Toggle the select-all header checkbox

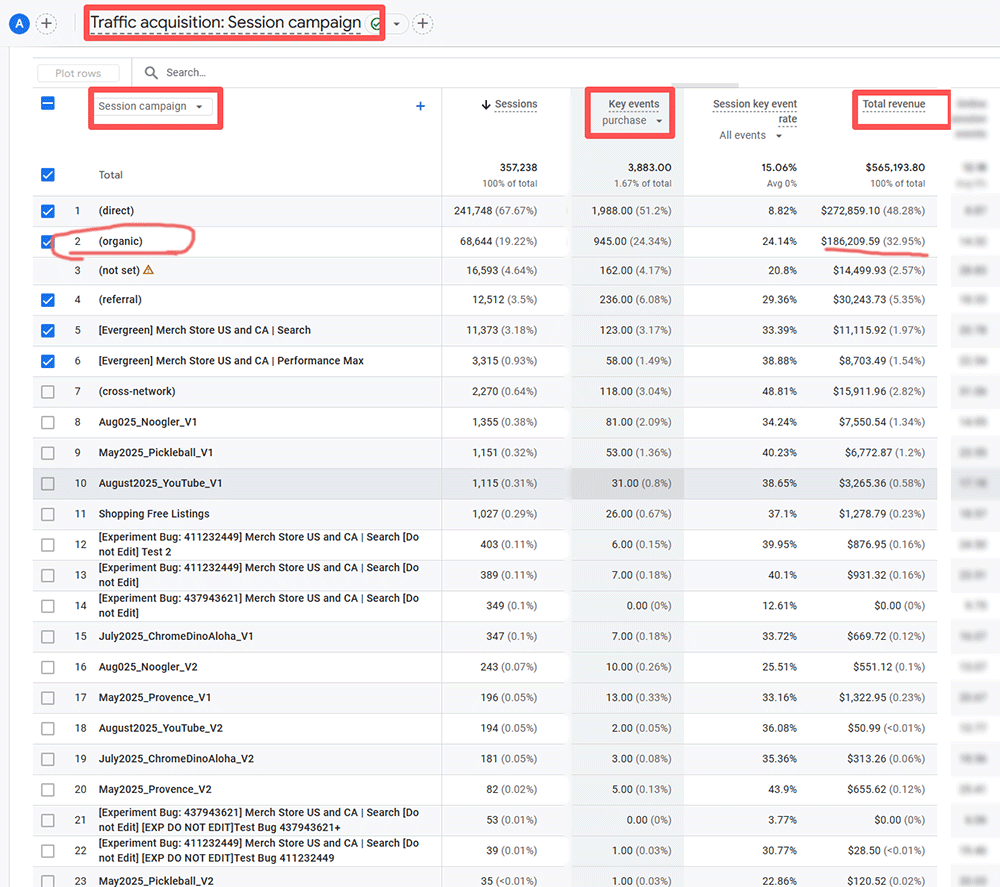(x=48, y=103)
